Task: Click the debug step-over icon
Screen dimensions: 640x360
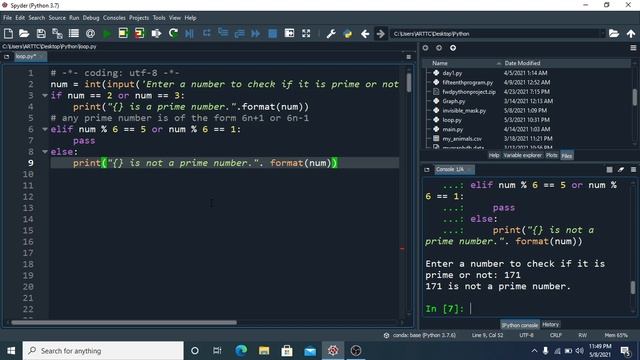Action: click(x=206, y=33)
